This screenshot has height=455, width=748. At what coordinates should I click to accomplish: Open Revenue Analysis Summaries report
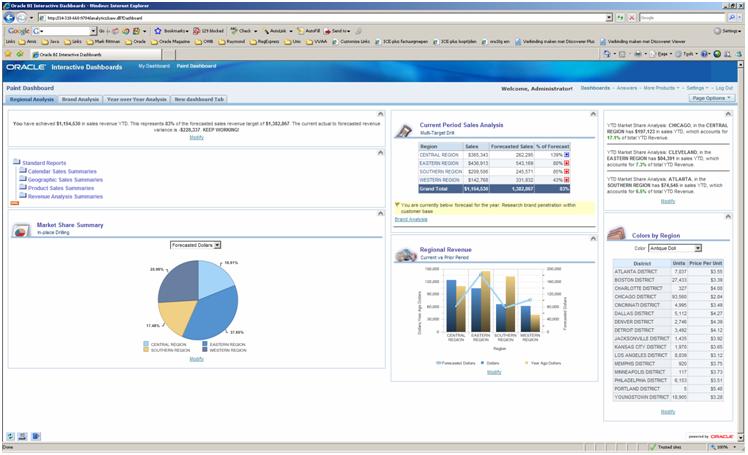(x=65, y=196)
